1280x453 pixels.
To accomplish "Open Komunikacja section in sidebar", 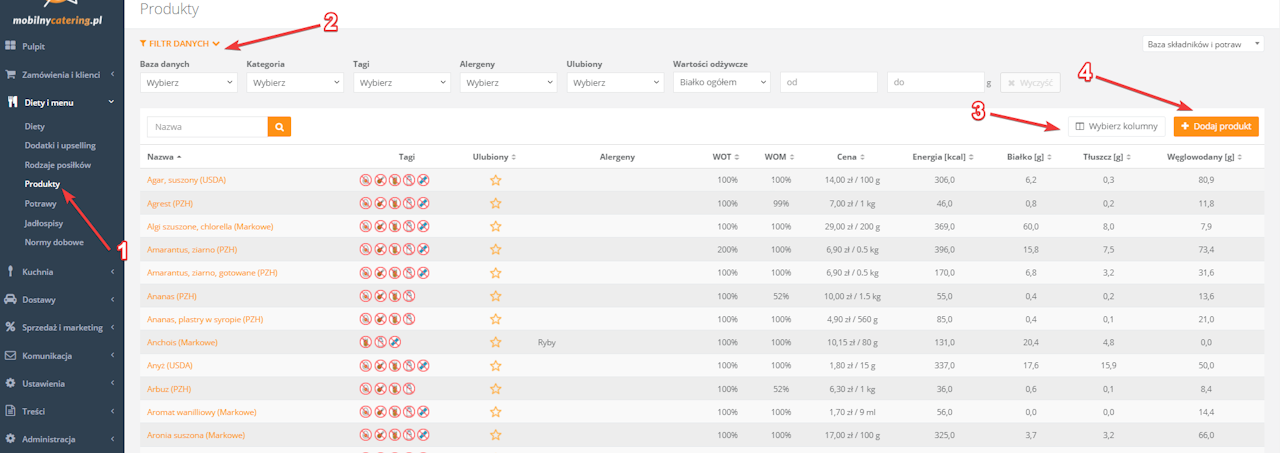I will (x=46, y=355).
